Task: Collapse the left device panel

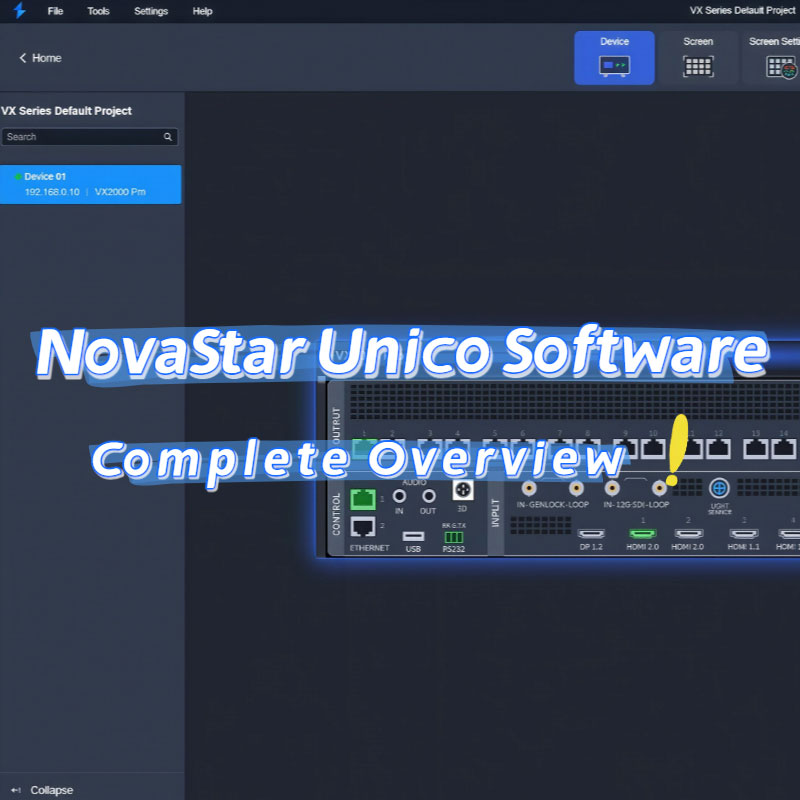Action: click(40, 790)
